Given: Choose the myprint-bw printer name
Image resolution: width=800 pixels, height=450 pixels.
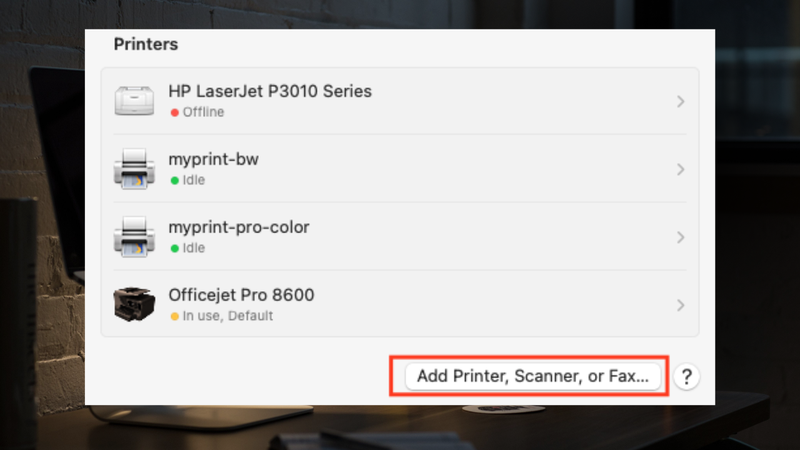Looking at the screenshot, I should click(213, 160).
